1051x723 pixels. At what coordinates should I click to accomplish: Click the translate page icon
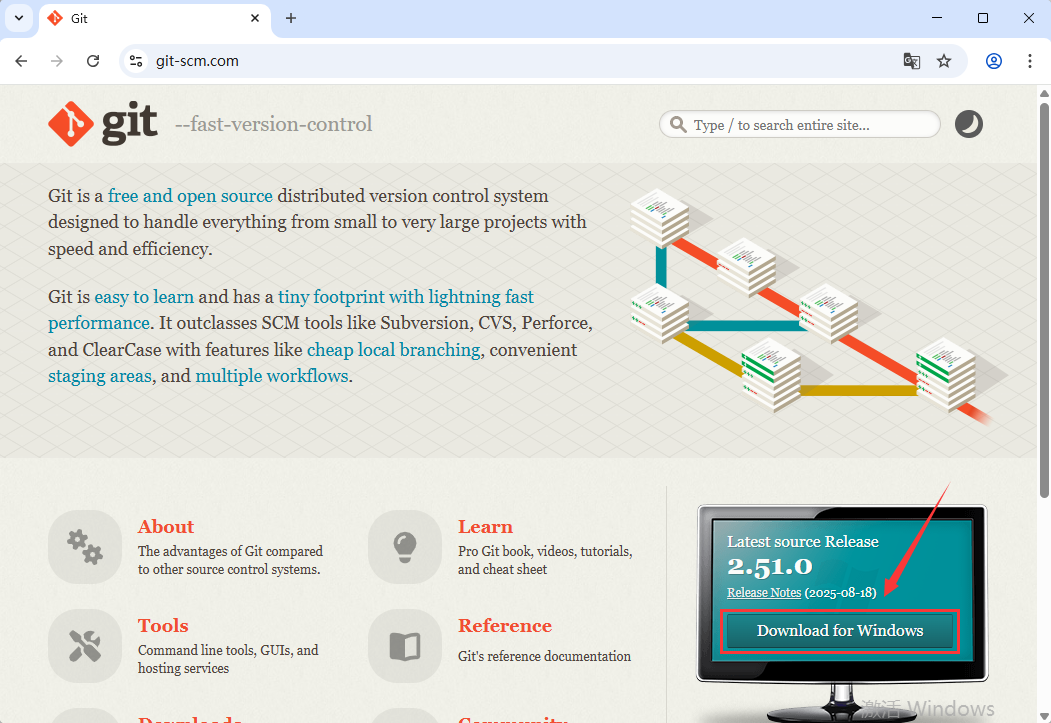pyautogui.click(x=911, y=61)
